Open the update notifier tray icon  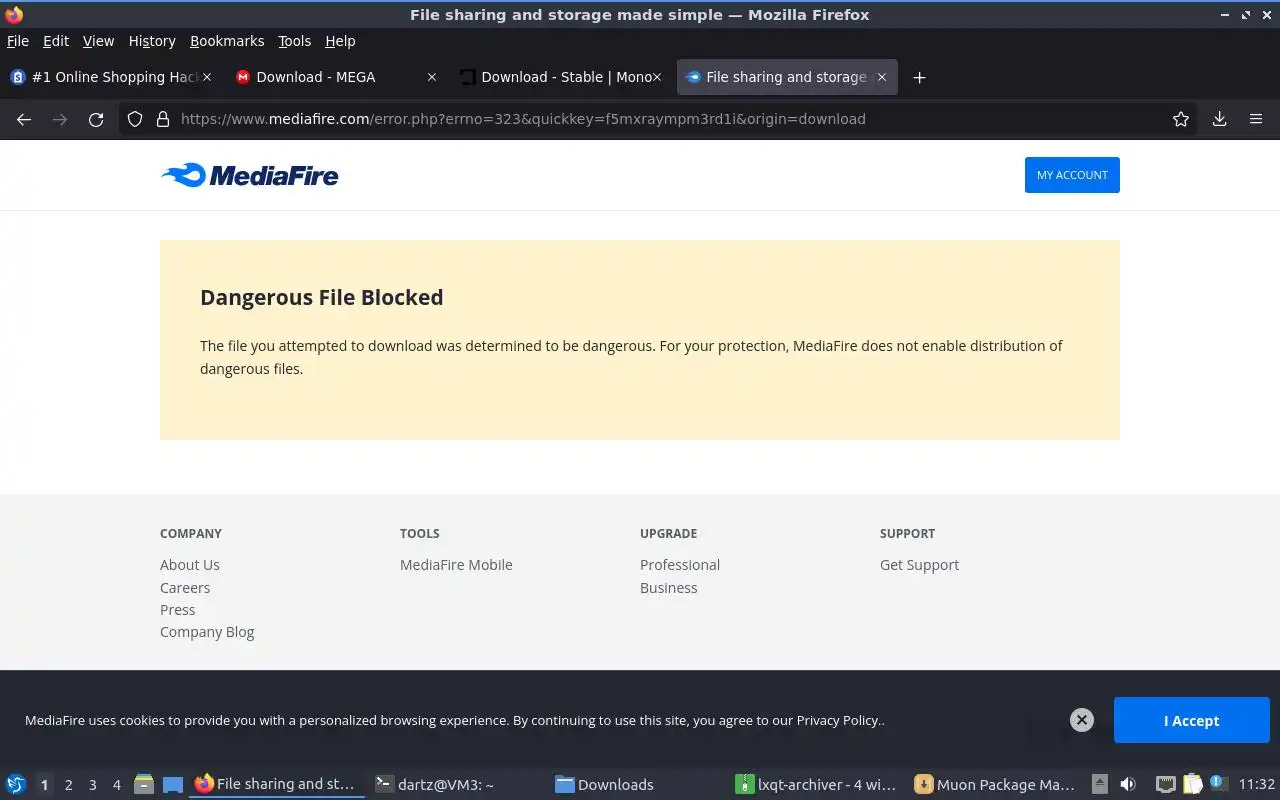pyautogui.click(x=1218, y=783)
